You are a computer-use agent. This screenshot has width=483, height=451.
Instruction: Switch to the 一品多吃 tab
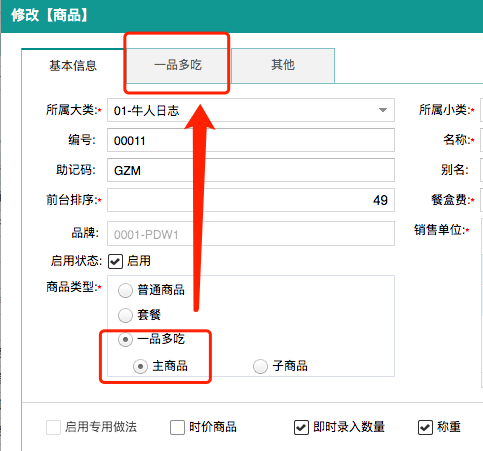178,65
